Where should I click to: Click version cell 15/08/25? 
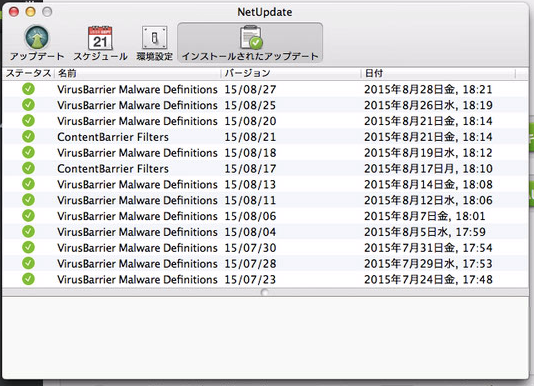[x=250, y=105]
